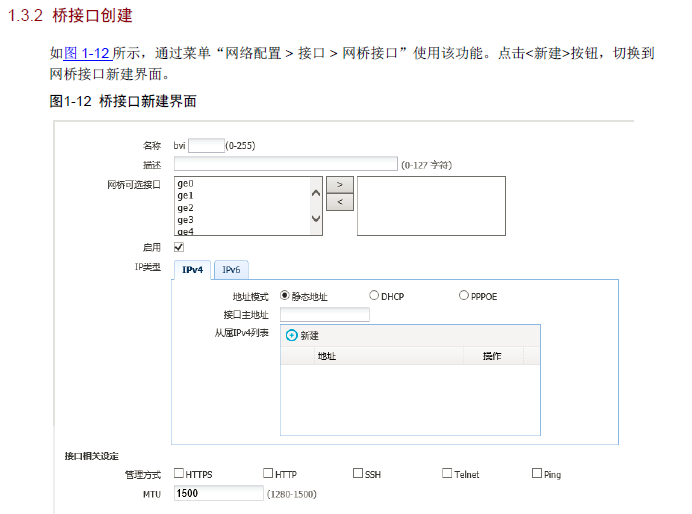Enable the Telnet management checkbox
Viewport: 692px width, 514px height.
point(447,473)
